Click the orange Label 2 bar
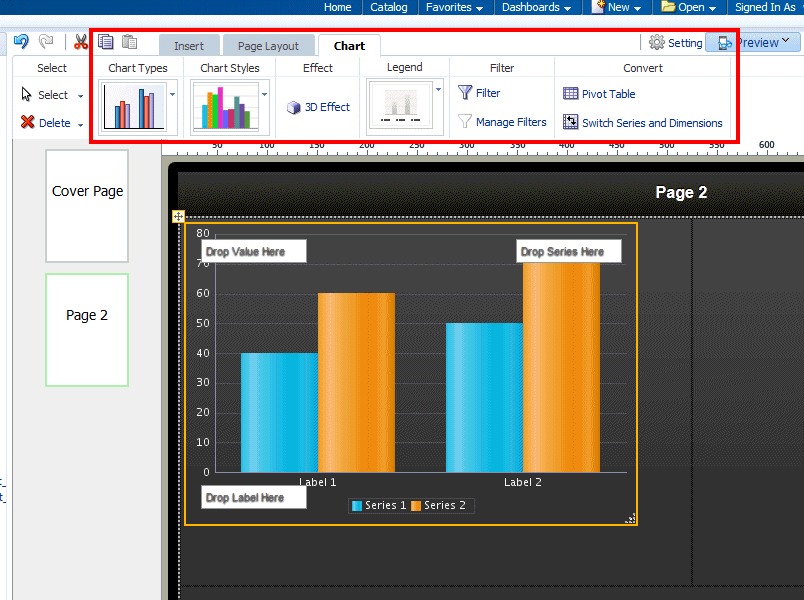Viewport: 804px width, 600px height. (x=561, y=367)
